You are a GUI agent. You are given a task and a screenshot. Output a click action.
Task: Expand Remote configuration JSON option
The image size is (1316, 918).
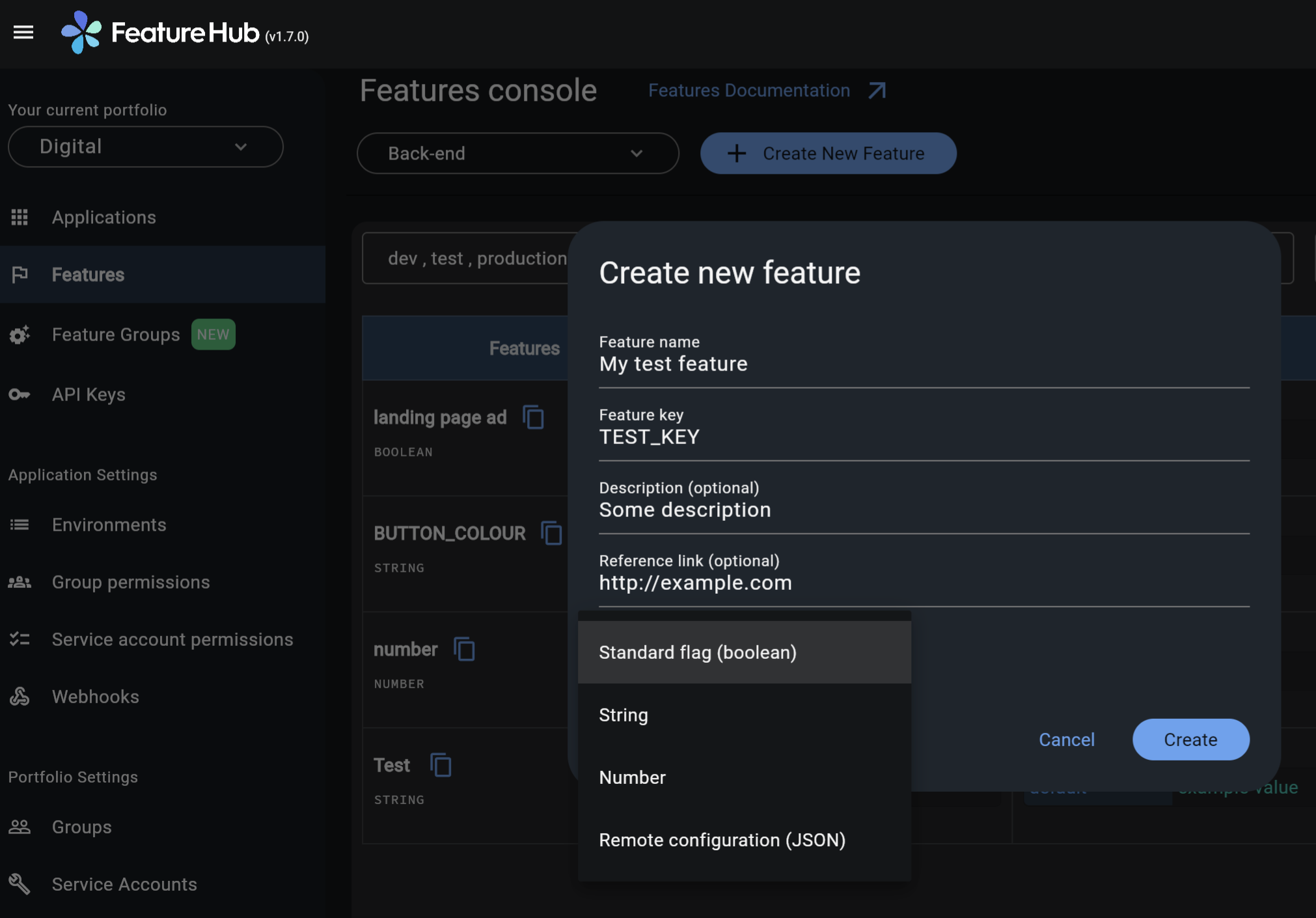721,839
